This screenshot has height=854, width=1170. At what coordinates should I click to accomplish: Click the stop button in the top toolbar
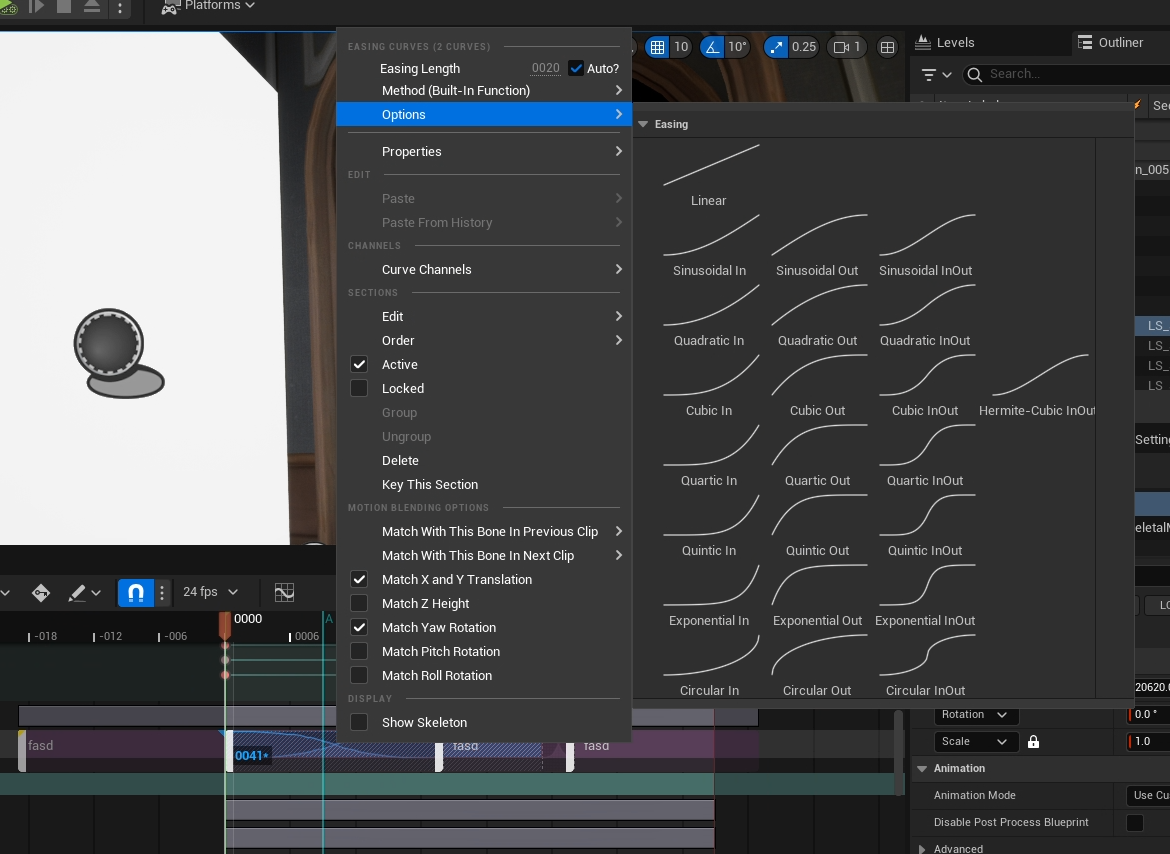pos(64,6)
